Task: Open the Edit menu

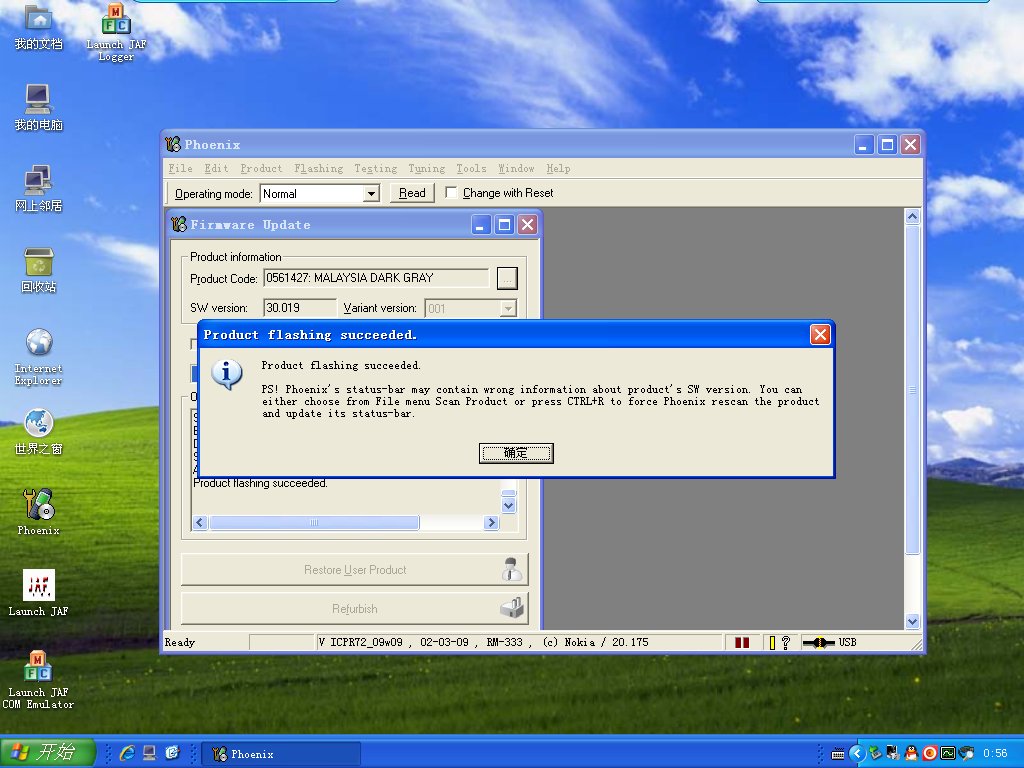Action: click(216, 168)
